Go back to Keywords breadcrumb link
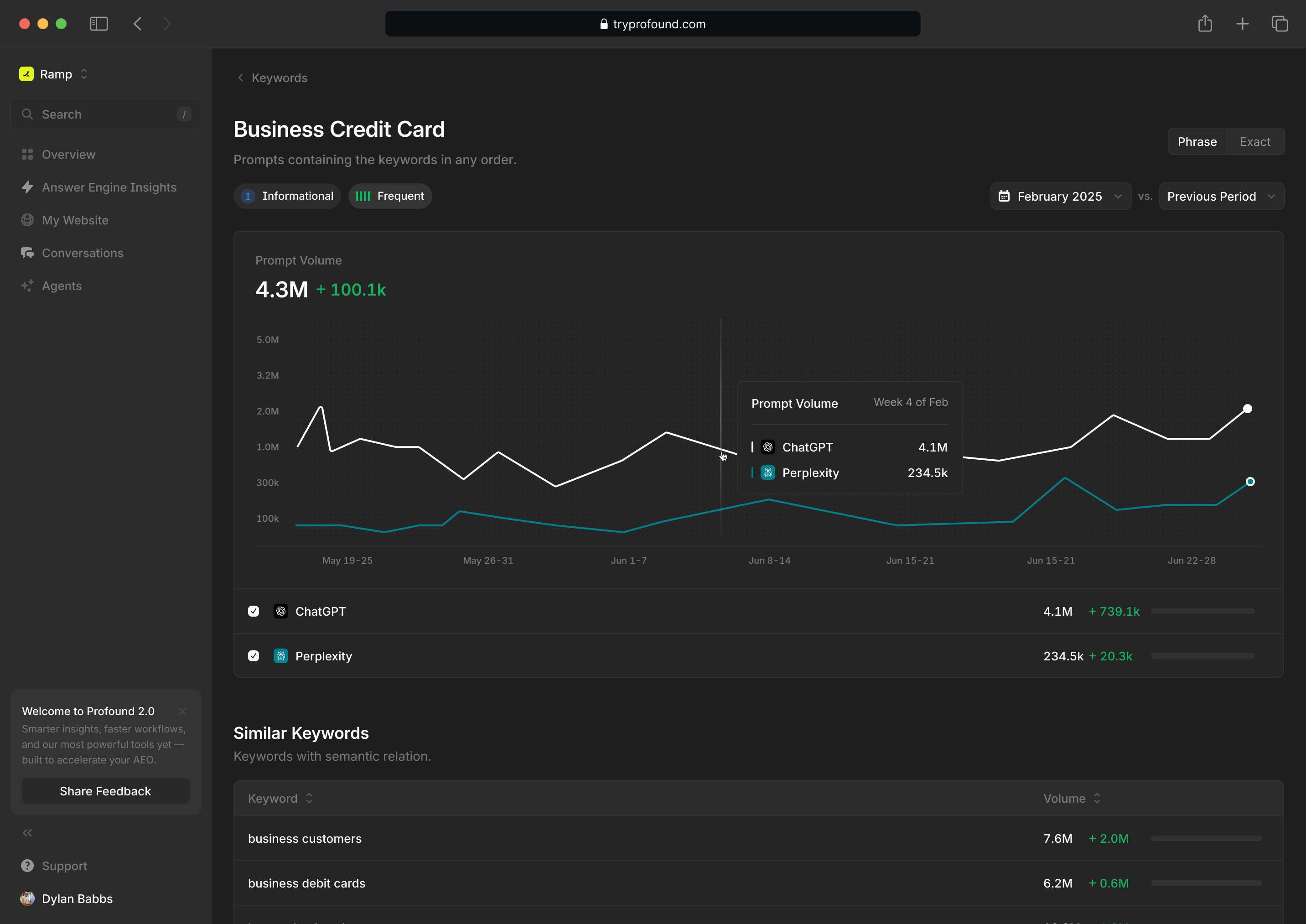Image resolution: width=1306 pixels, height=924 pixels. (279, 78)
